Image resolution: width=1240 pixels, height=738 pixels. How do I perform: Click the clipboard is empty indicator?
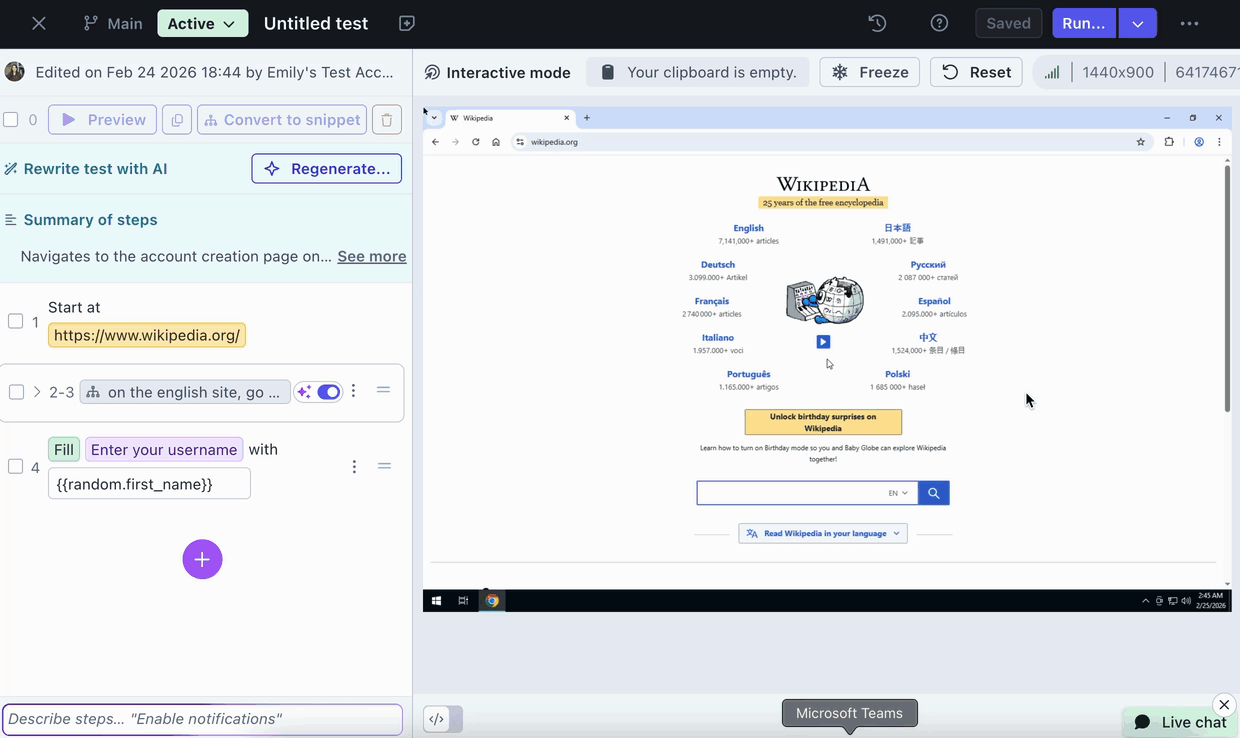pyautogui.click(x=698, y=73)
